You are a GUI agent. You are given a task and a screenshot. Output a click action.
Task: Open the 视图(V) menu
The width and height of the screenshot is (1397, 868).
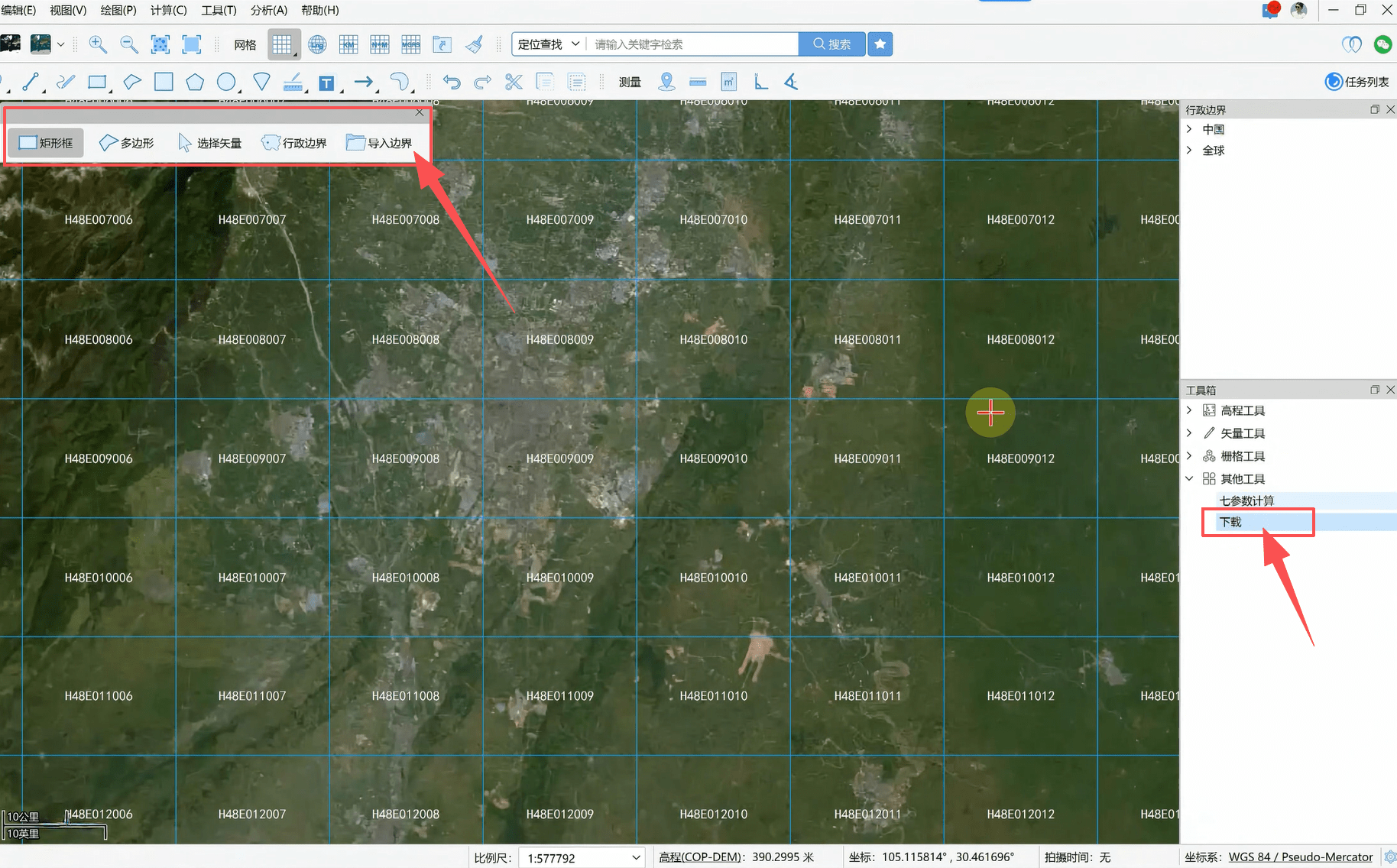[x=68, y=10]
